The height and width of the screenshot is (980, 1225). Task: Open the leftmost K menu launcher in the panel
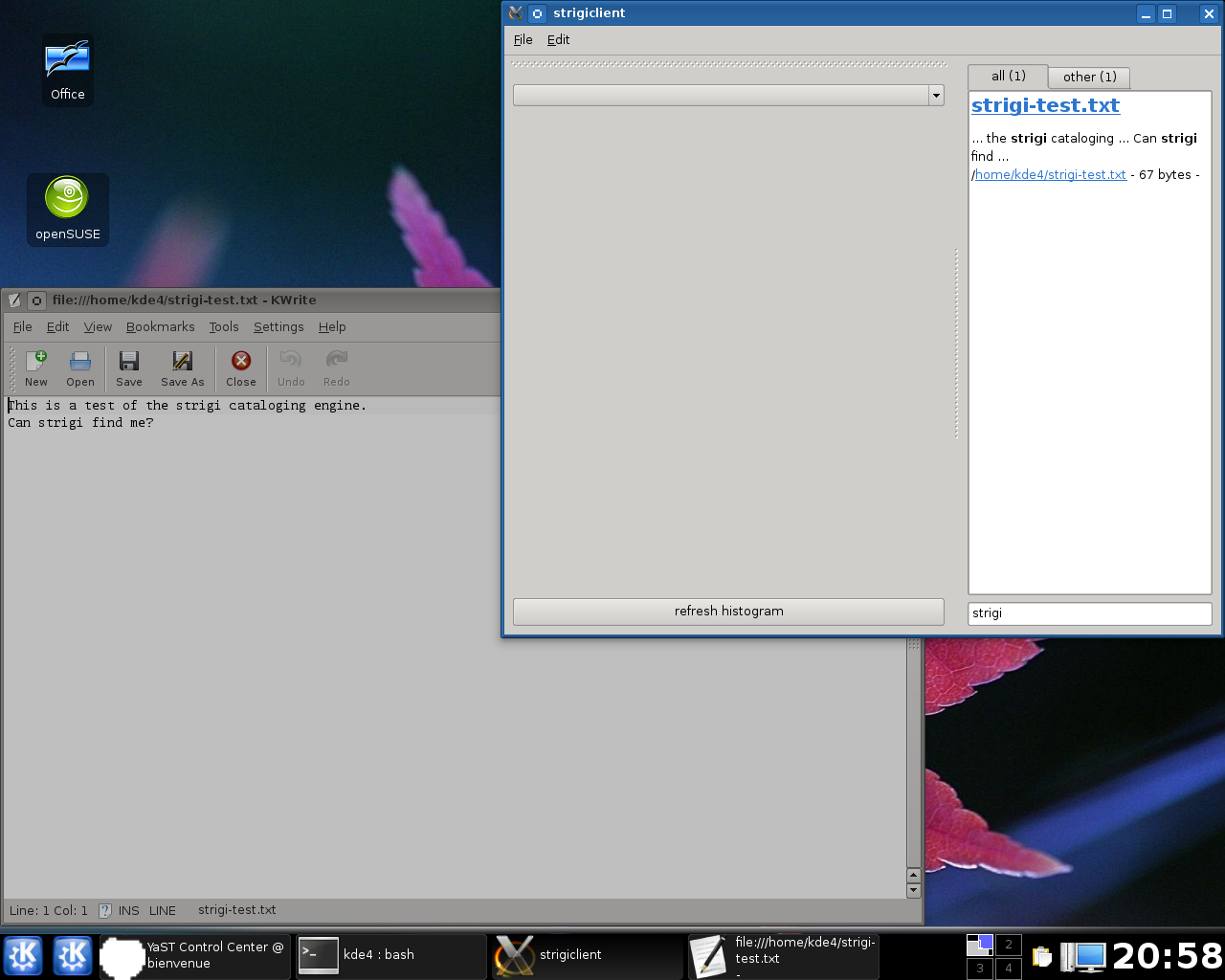pos(24,955)
